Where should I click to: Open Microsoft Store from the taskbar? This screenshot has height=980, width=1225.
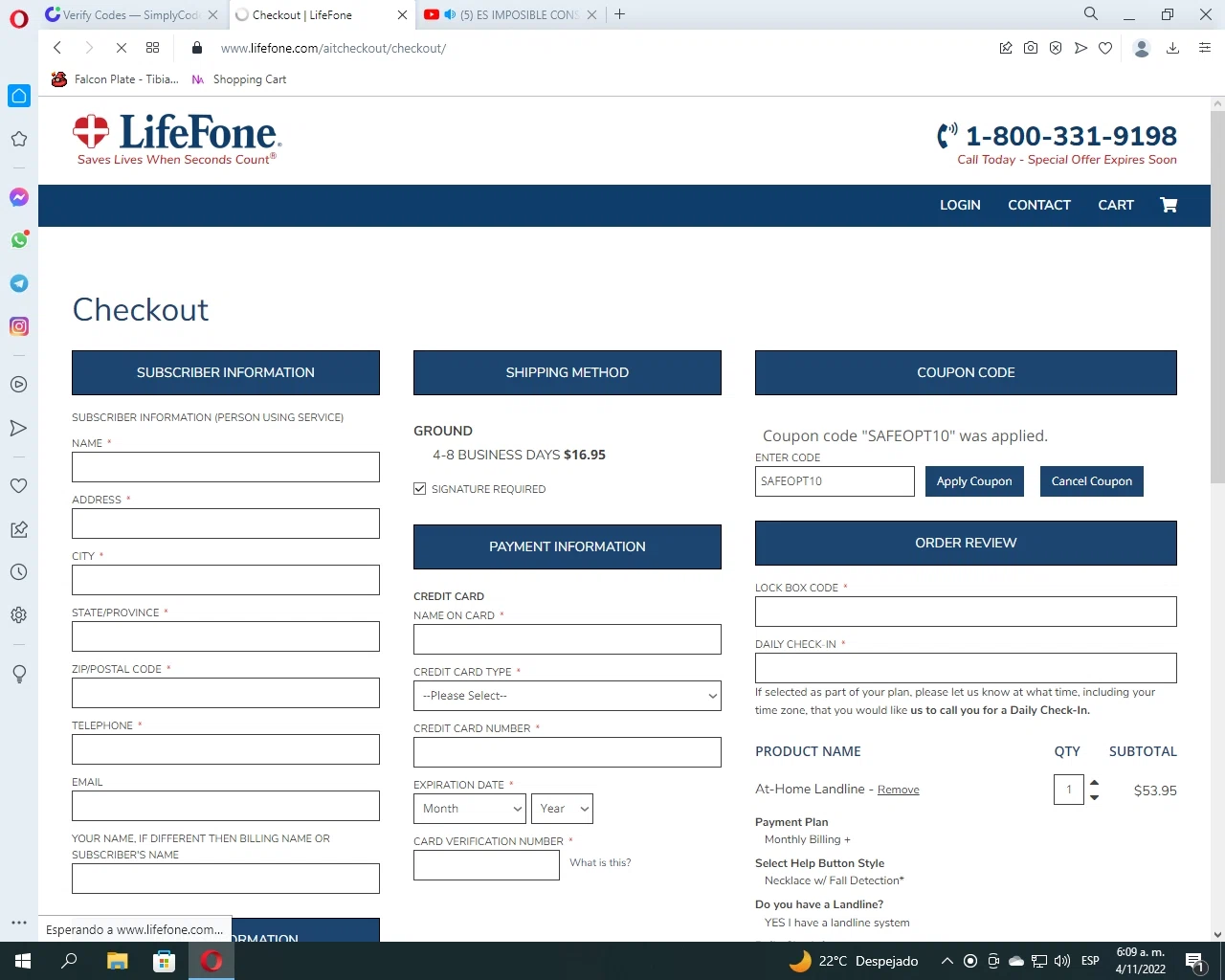[x=164, y=961]
